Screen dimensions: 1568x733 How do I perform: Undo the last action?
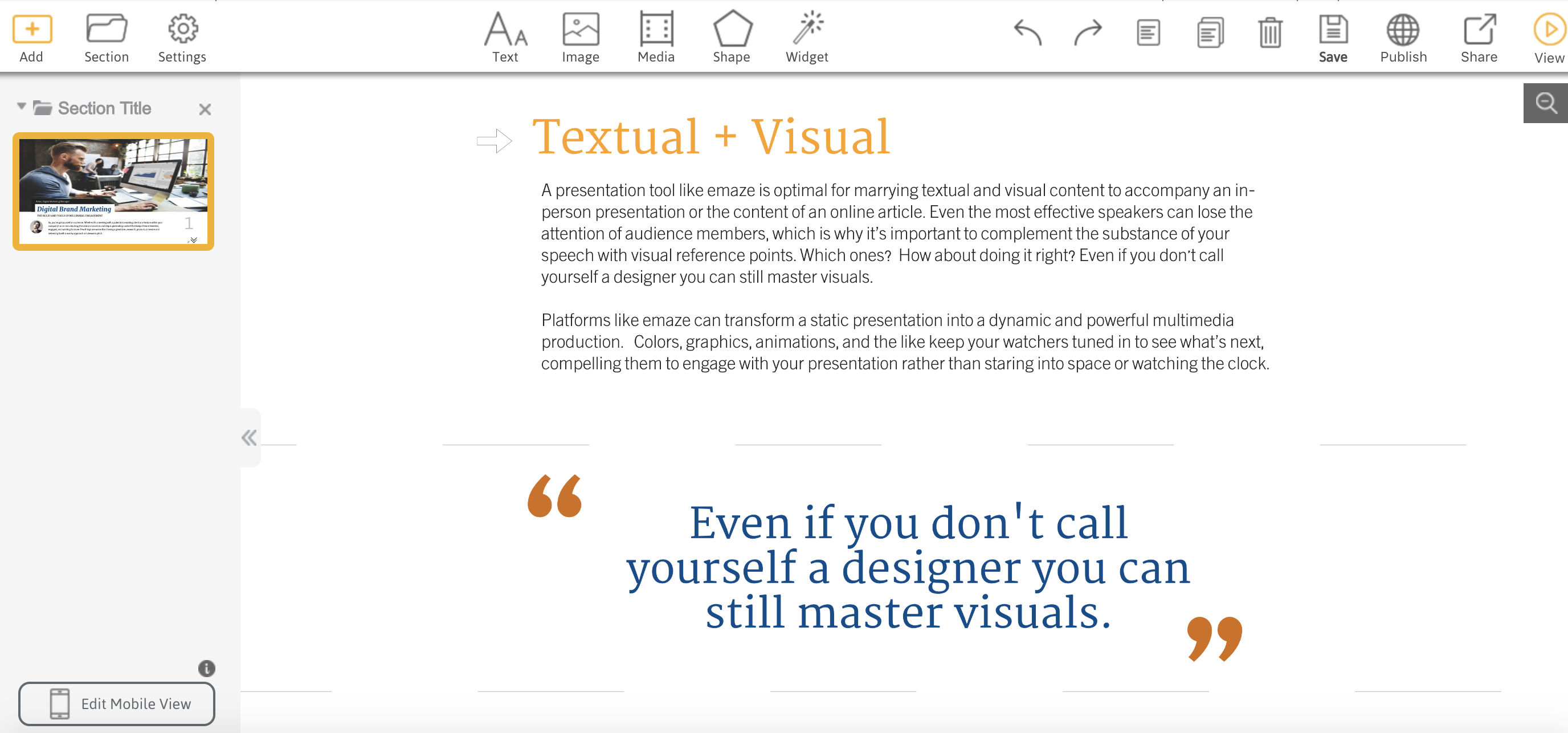(1027, 32)
